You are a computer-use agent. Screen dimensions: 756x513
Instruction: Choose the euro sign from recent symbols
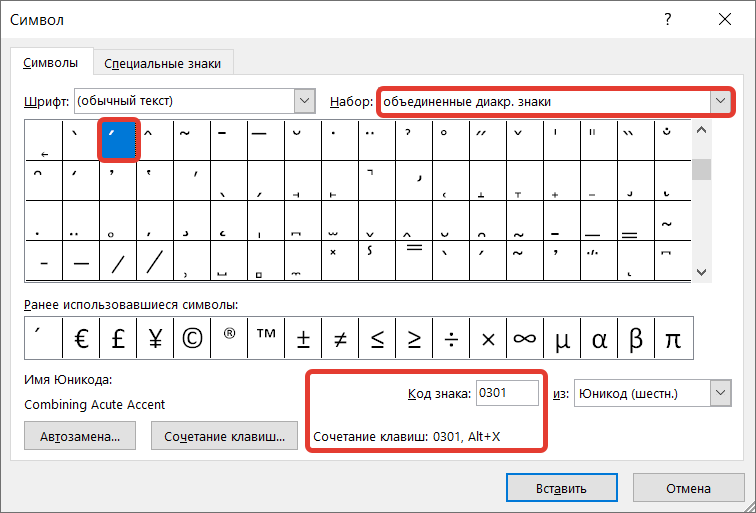click(81, 338)
